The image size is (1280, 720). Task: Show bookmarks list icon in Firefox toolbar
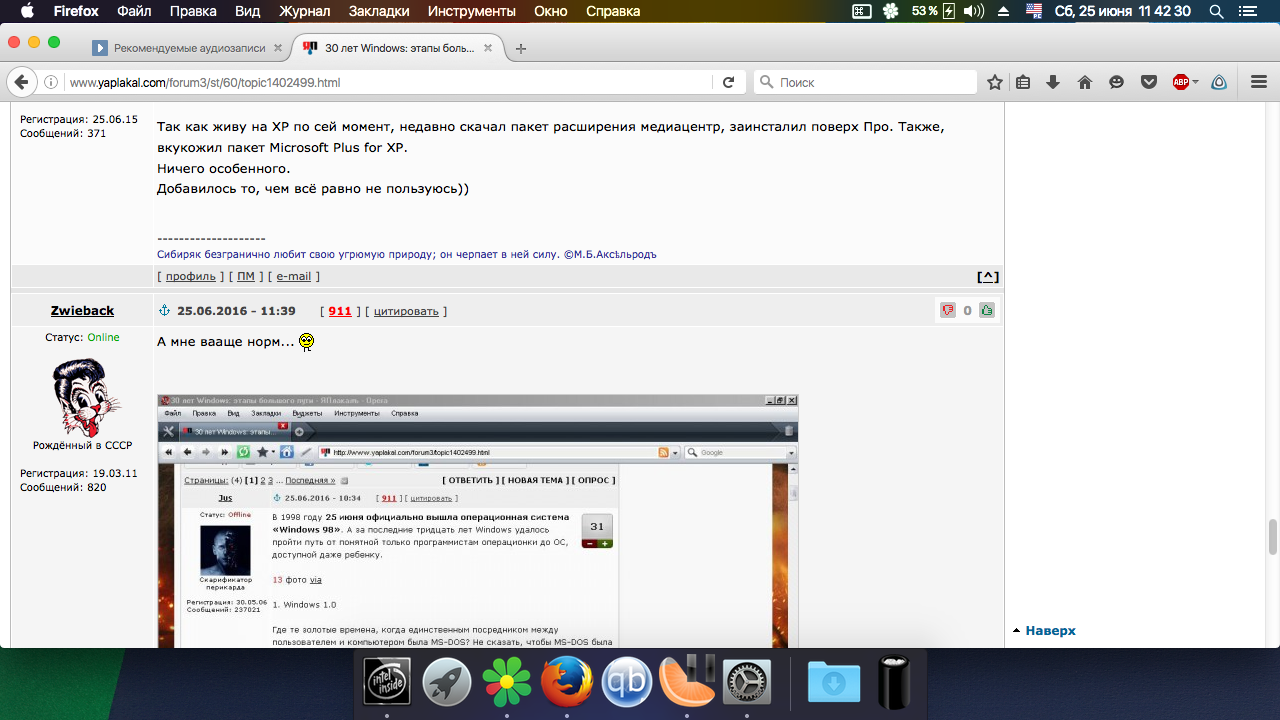1023,82
